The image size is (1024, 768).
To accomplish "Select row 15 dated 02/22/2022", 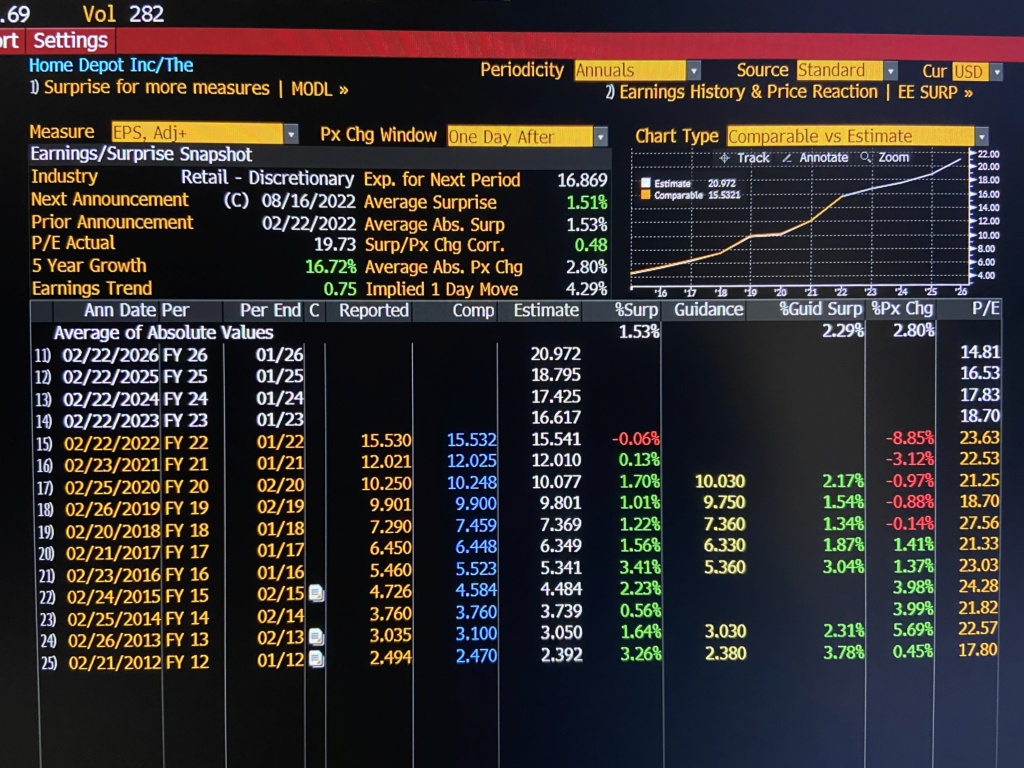I will [516, 441].
